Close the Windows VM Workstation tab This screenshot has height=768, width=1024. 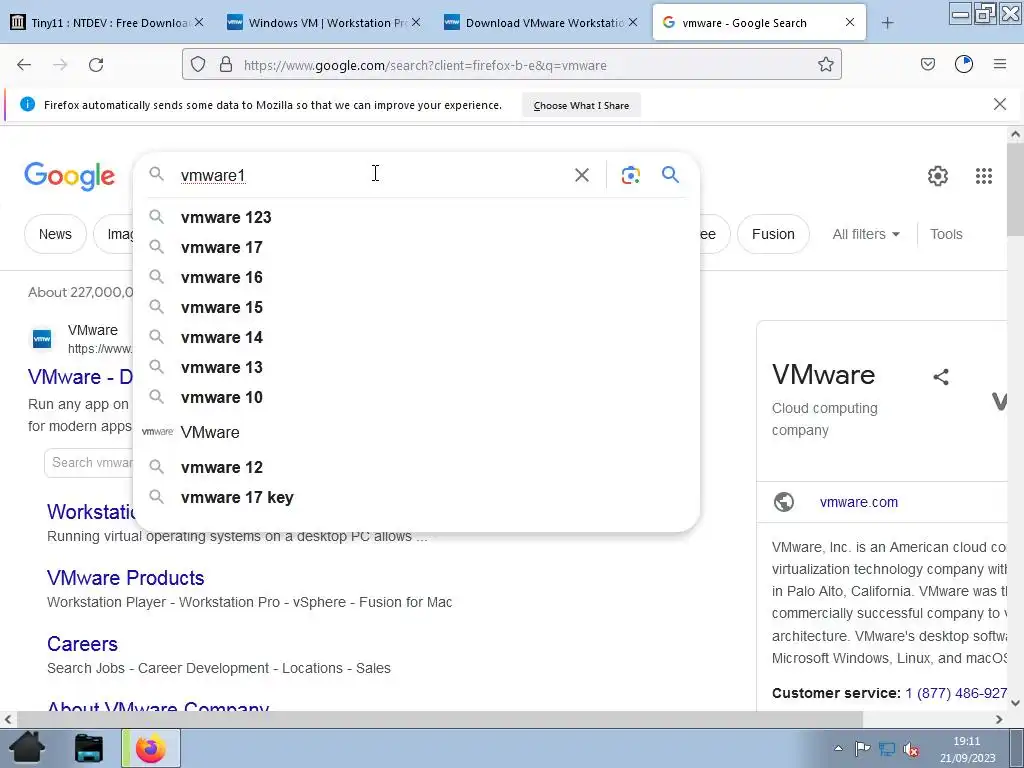click(416, 22)
